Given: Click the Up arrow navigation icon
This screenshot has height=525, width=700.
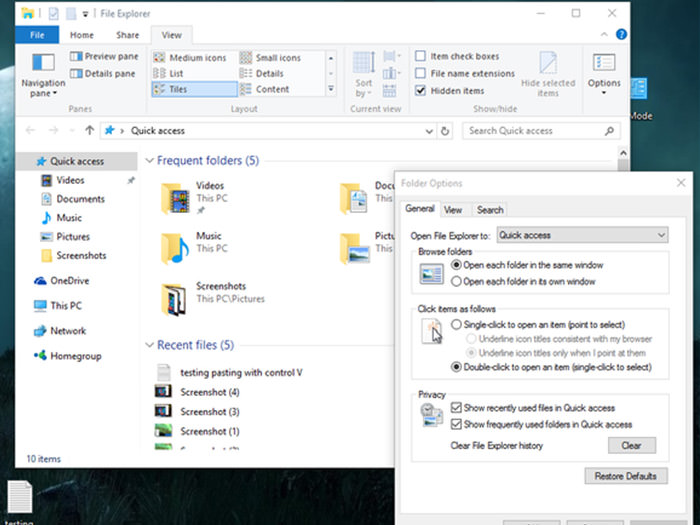Looking at the screenshot, I should click(90, 130).
